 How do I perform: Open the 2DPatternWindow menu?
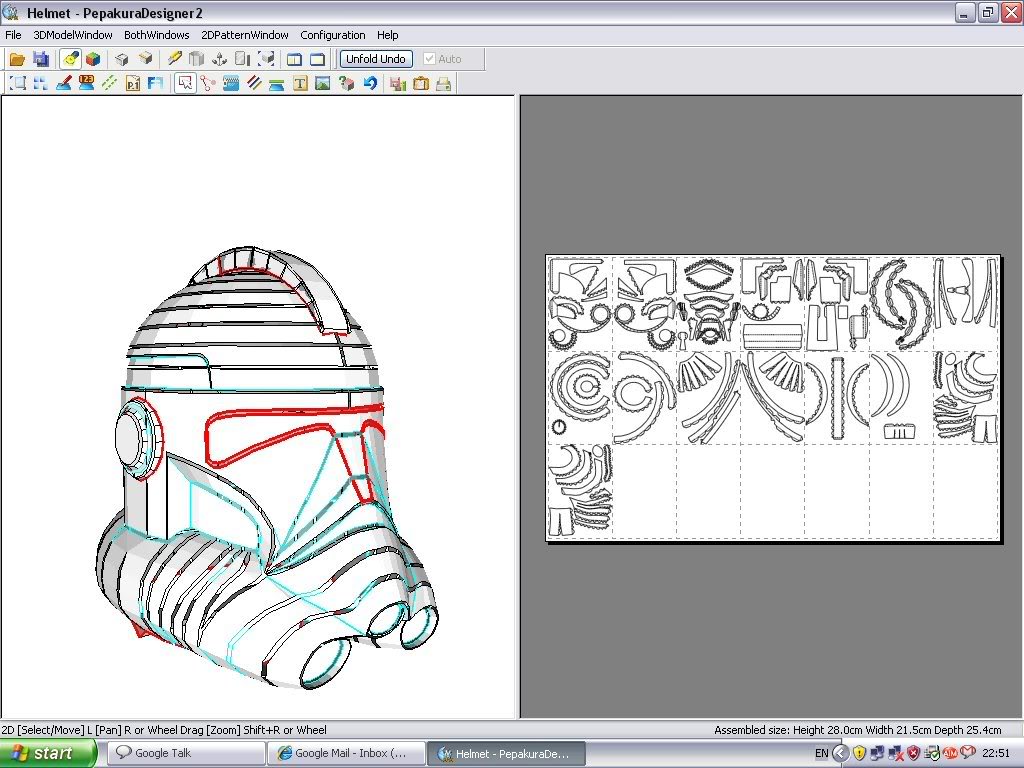click(245, 35)
